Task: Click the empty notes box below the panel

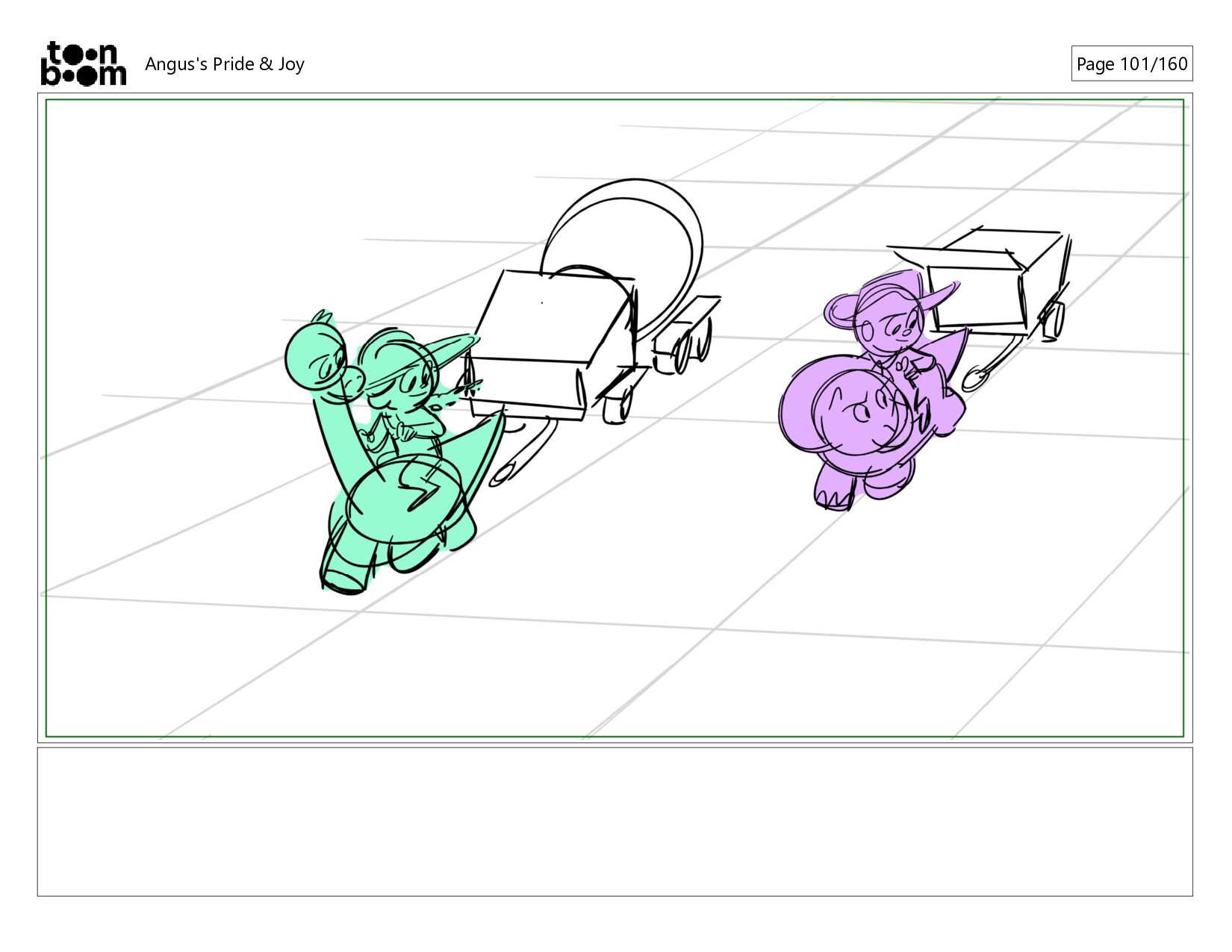Action: pos(615,821)
